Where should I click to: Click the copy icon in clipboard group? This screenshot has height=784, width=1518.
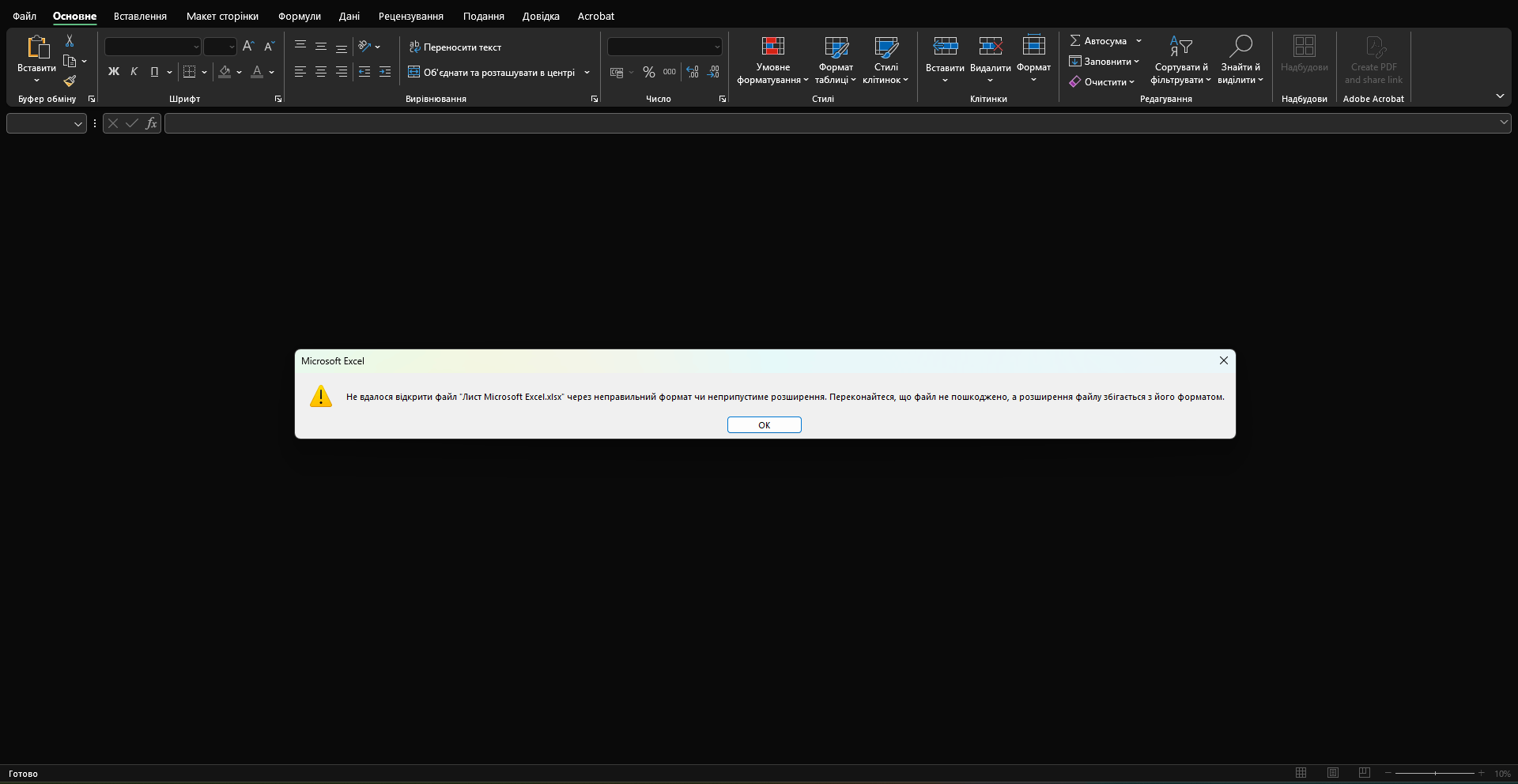(x=70, y=61)
